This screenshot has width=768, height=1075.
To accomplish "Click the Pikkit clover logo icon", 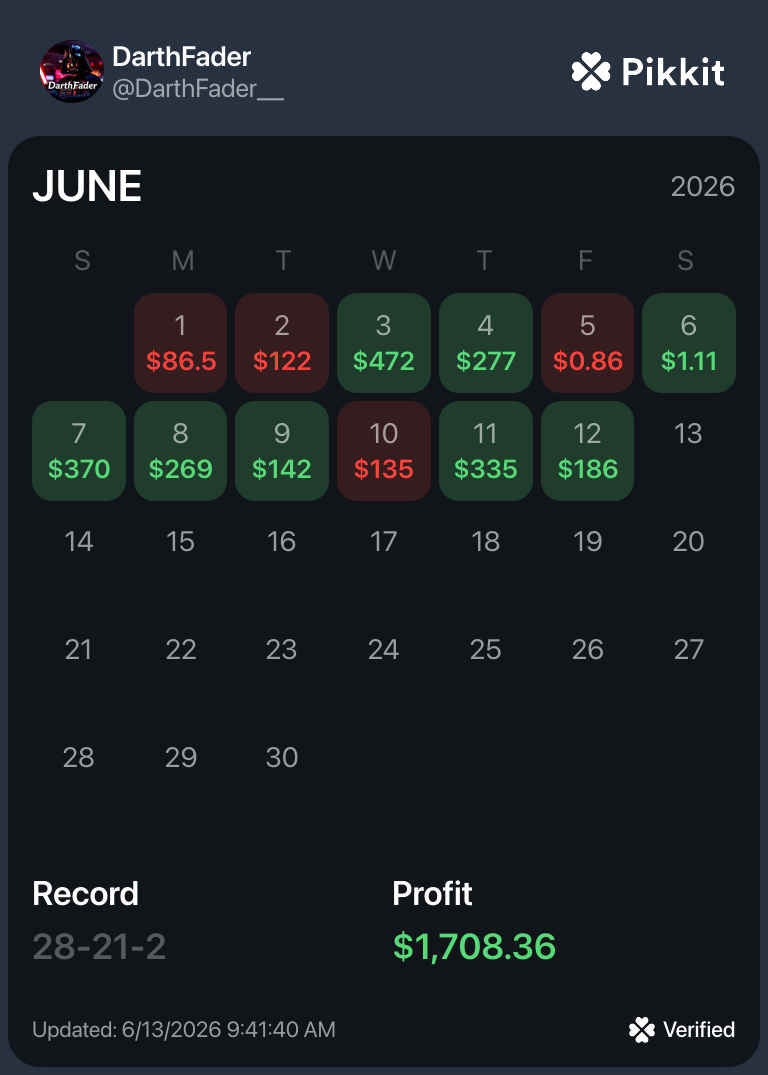I will click(590, 72).
